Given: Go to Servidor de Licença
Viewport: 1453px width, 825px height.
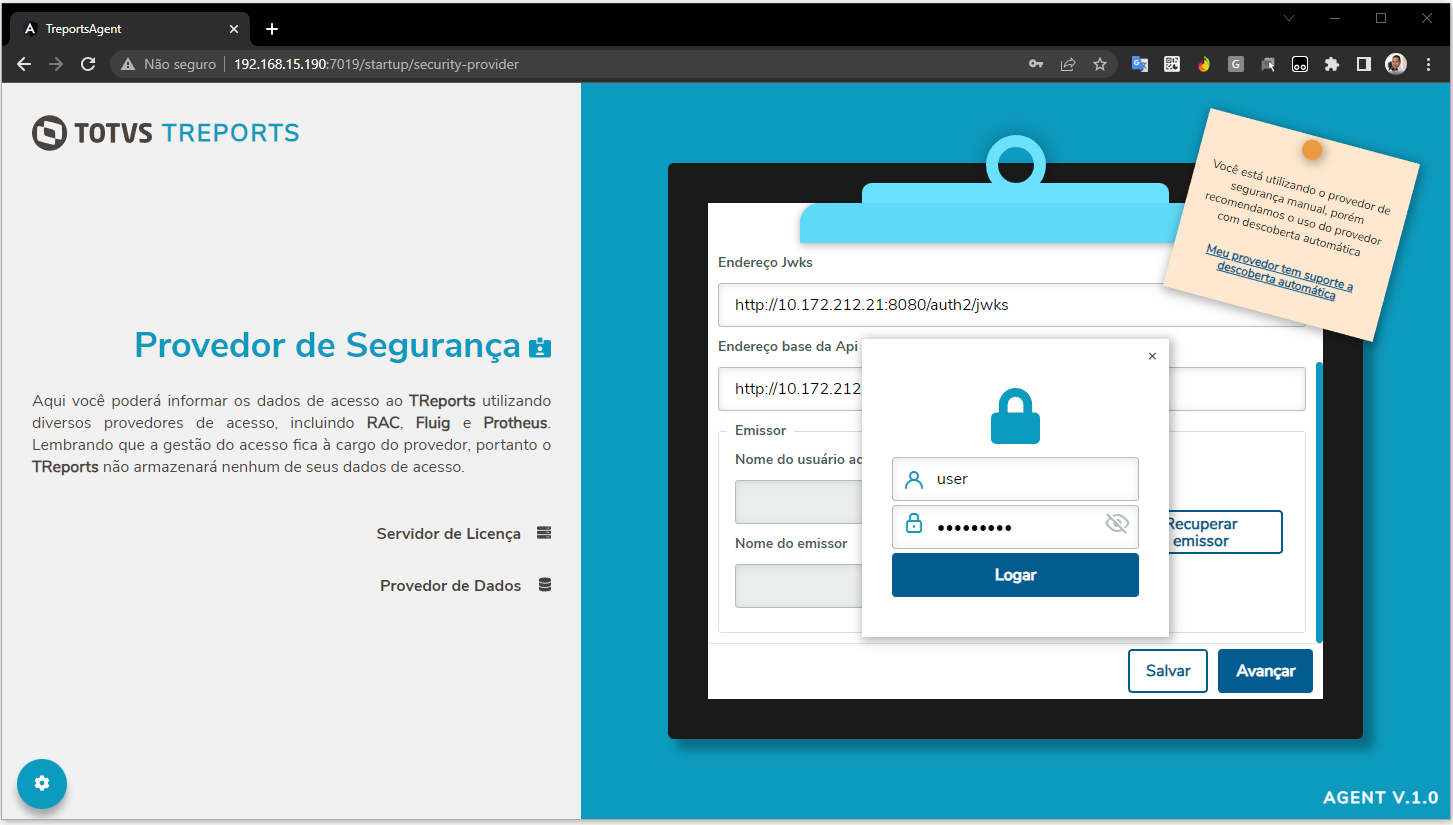Looking at the screenshot, I should [448, 534].
